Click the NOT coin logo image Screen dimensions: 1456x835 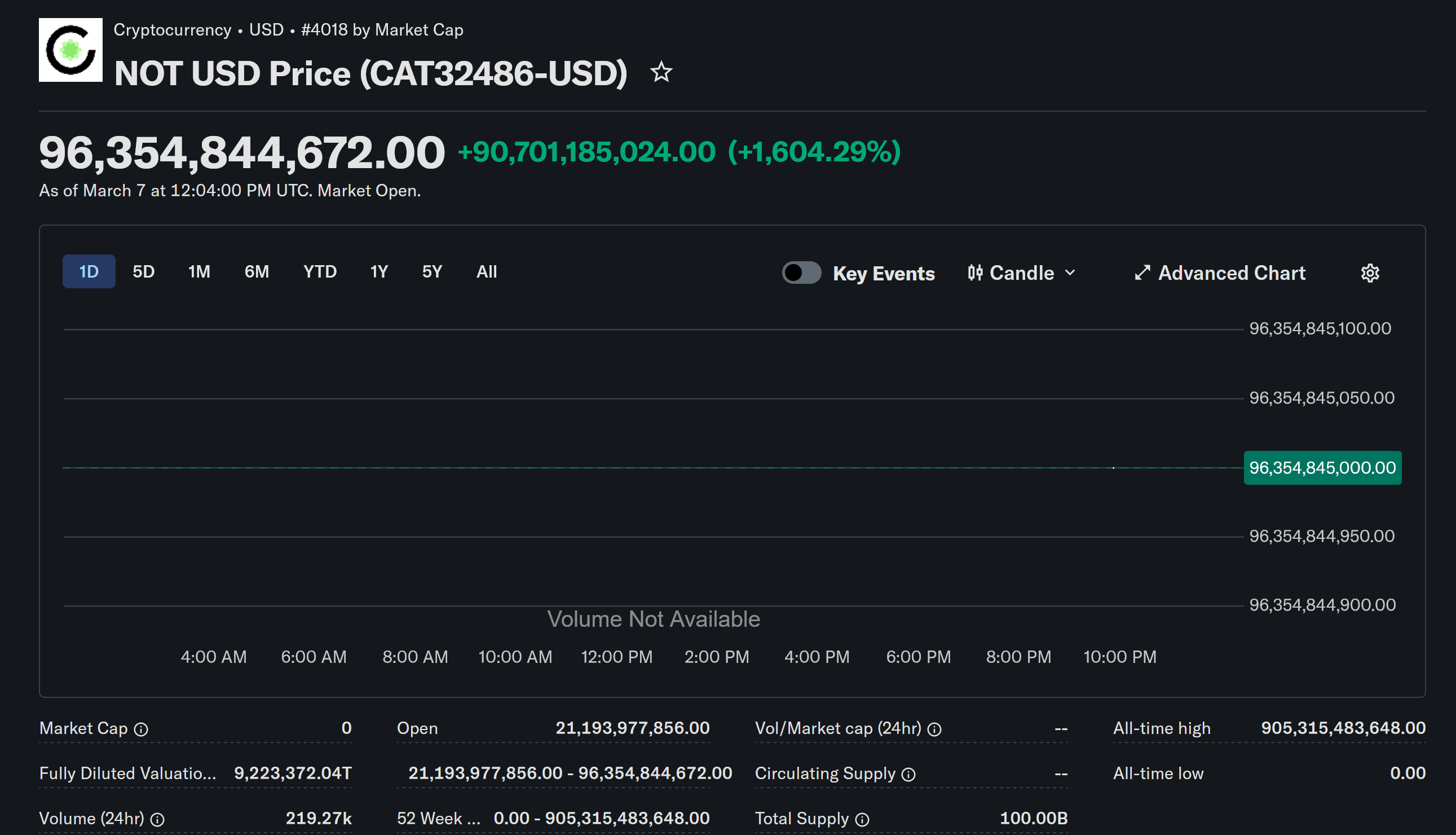pyautogui.click(x=70, y=50)
